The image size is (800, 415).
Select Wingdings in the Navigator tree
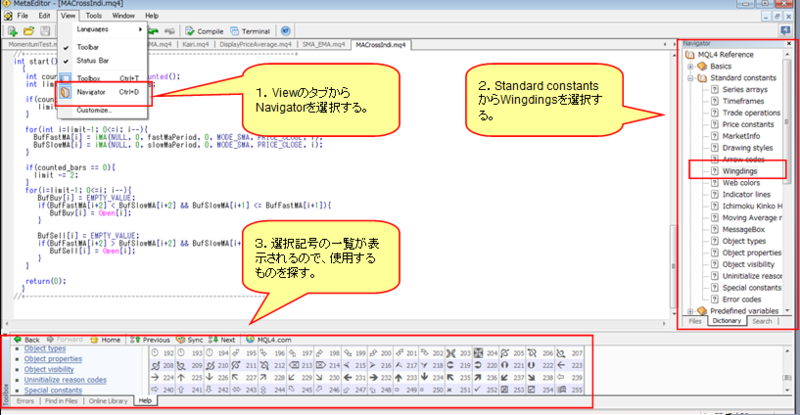(x=739, y=171)
